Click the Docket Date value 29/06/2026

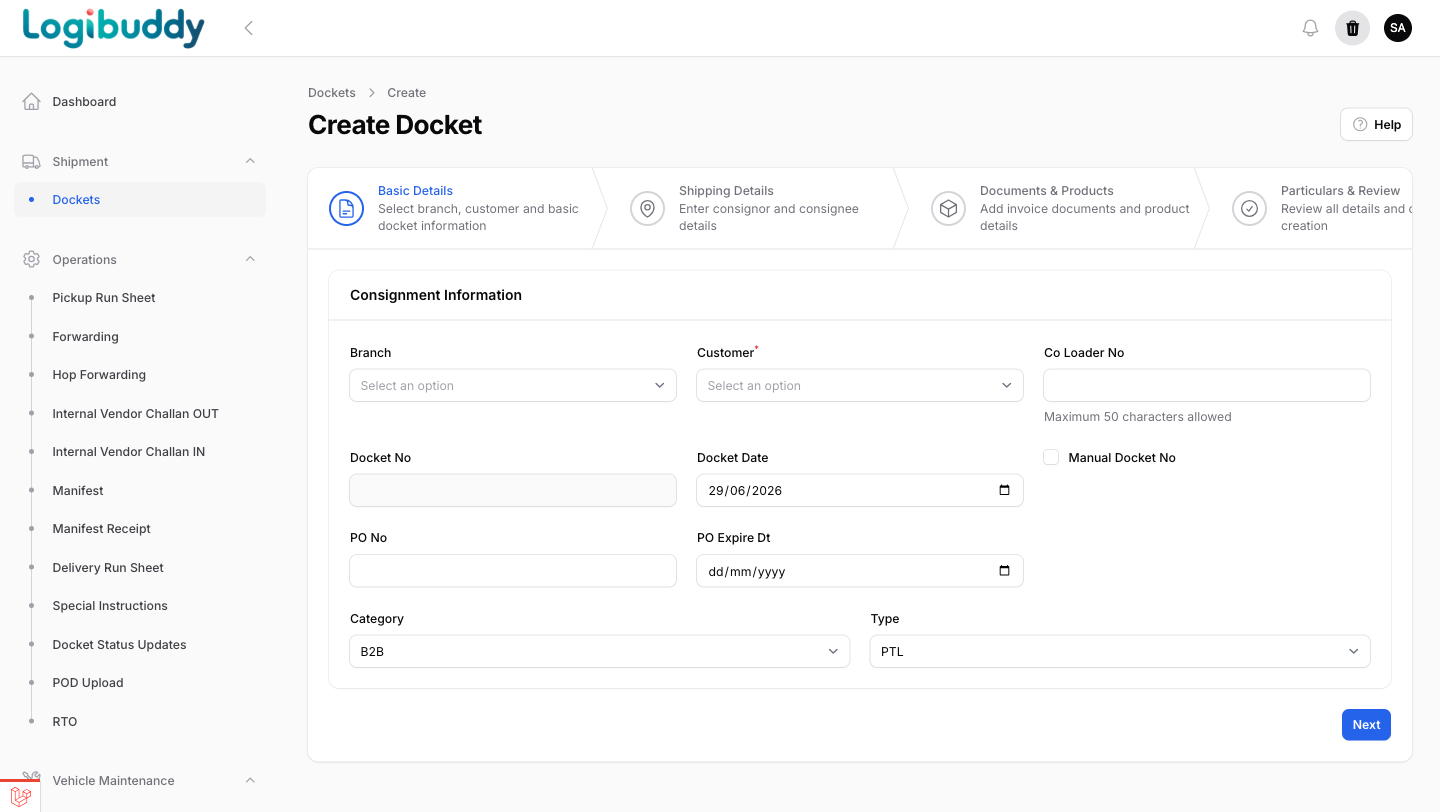click(x=745, y=491)
